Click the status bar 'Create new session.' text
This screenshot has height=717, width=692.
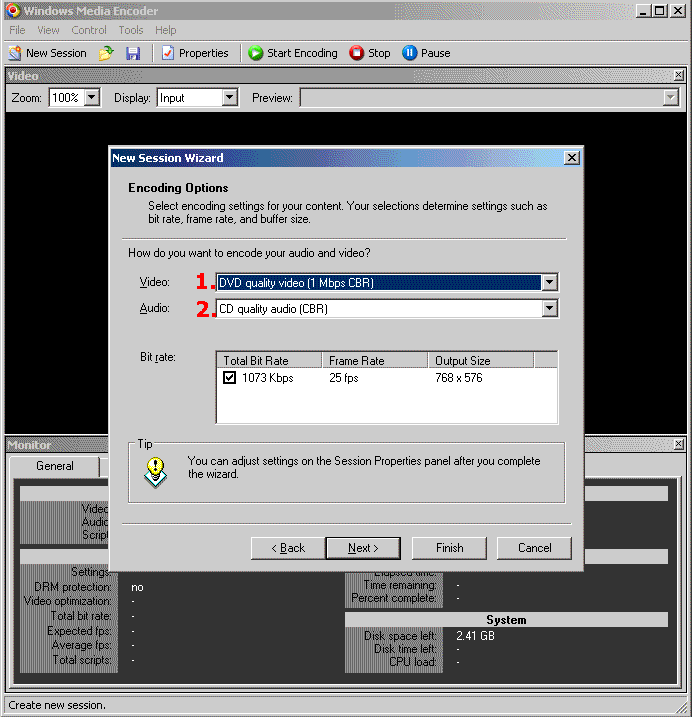coord(57,705)
